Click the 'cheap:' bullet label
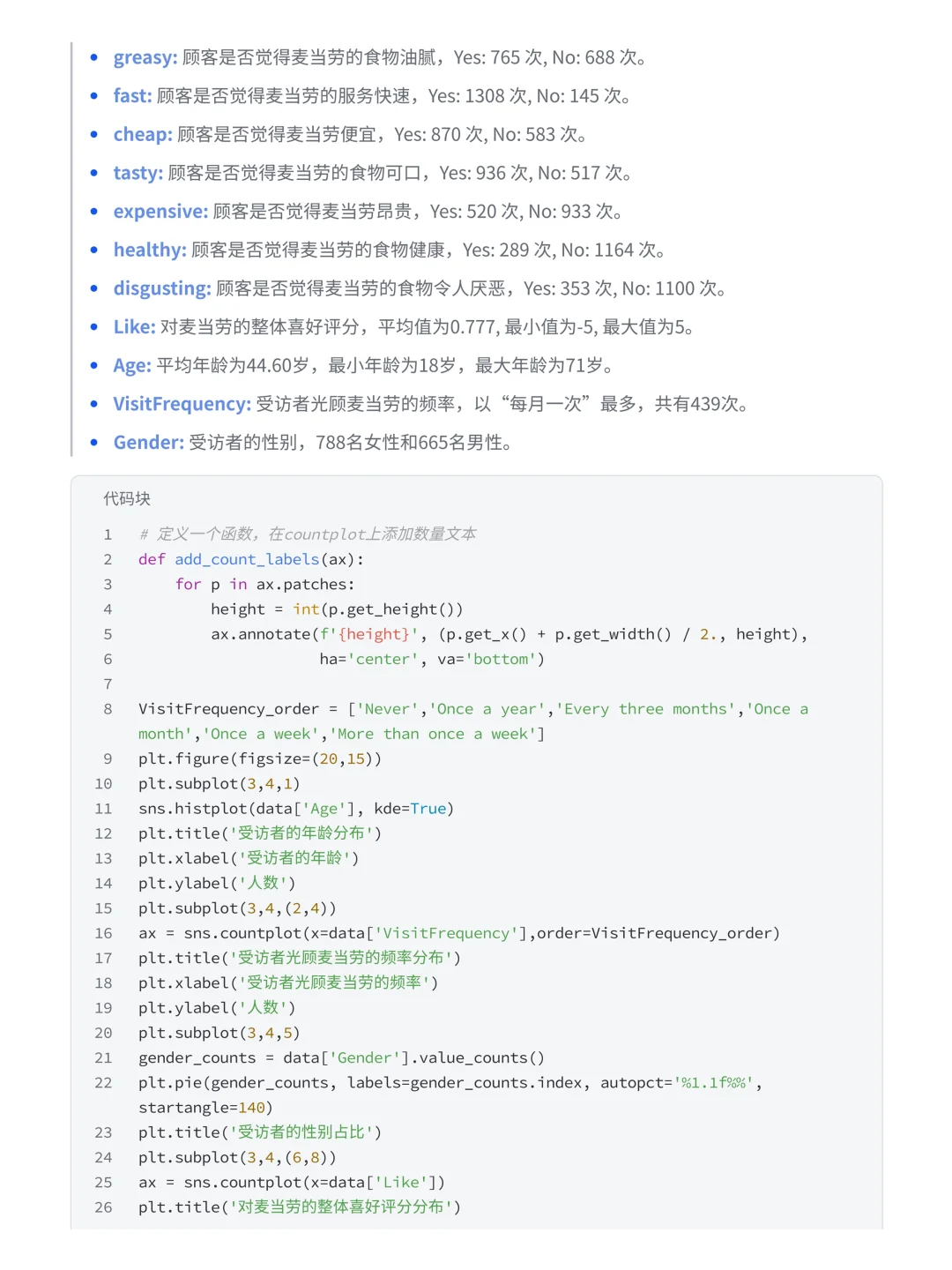Viewport: 952px width, 1270px height. tap(143, 135)
